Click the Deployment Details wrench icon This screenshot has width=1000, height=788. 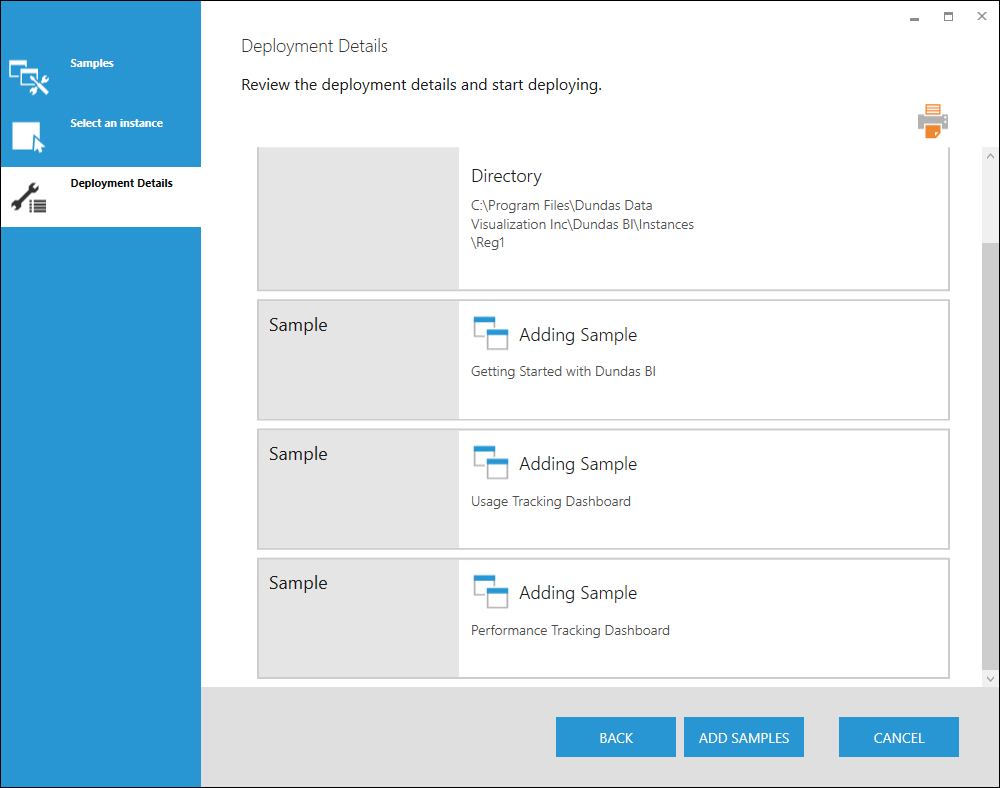pyautogui.click(x=29, y=198)
